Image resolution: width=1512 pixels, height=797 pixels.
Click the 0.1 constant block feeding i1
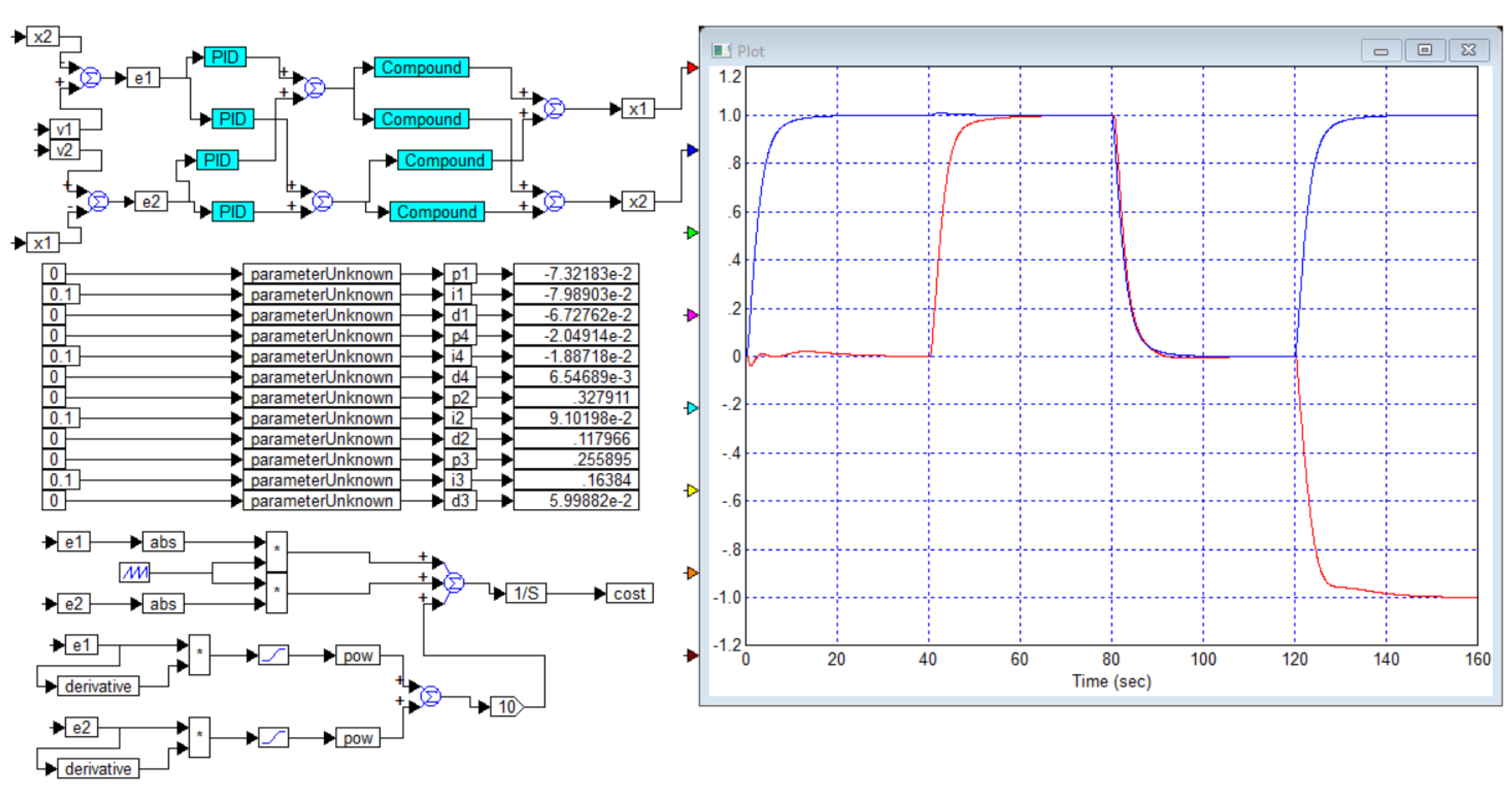[x=60, y=294]
